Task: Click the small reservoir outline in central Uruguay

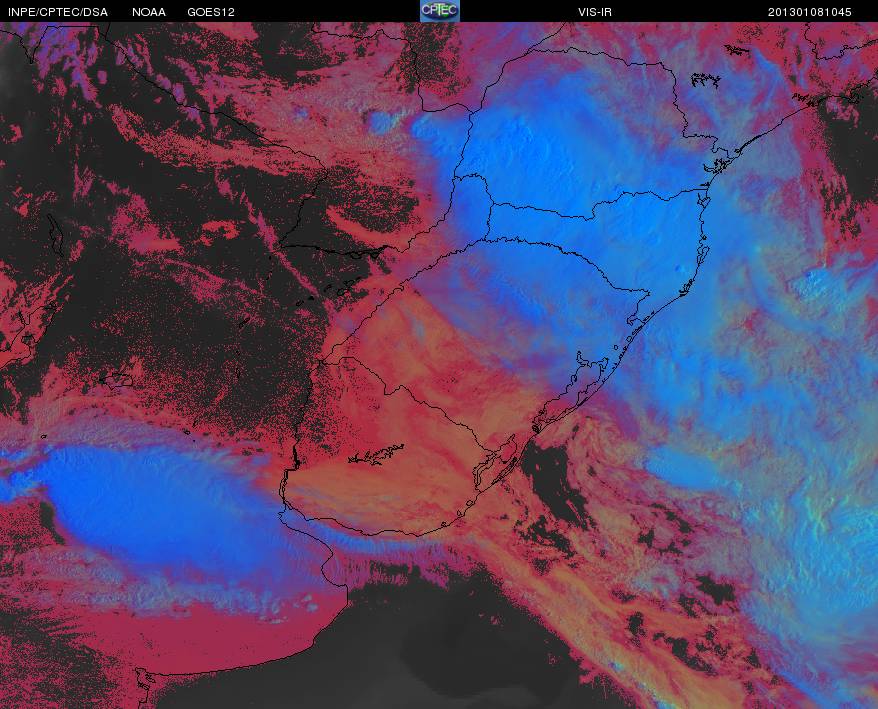Action: [x=377, y=455]
